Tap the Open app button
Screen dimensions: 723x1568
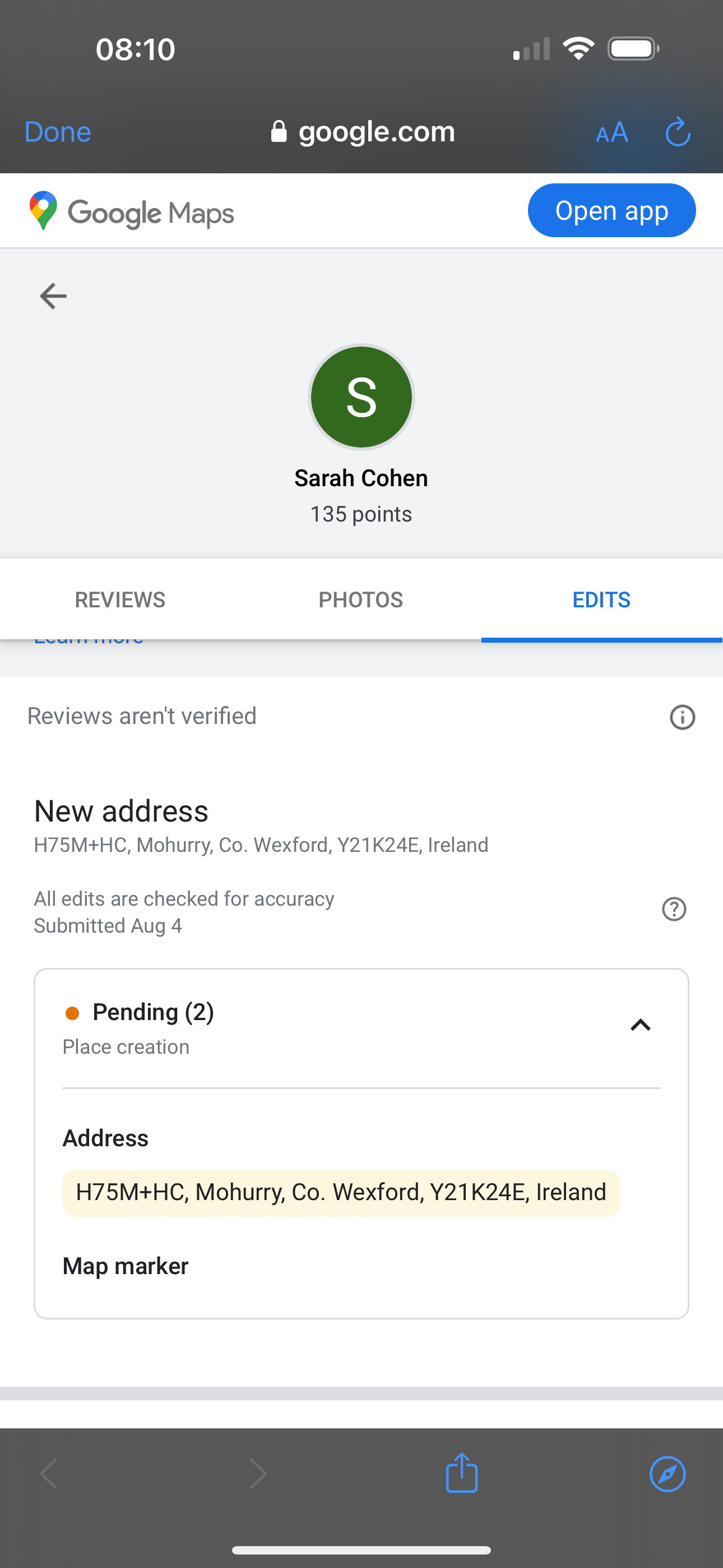click(x=611, y=211)
